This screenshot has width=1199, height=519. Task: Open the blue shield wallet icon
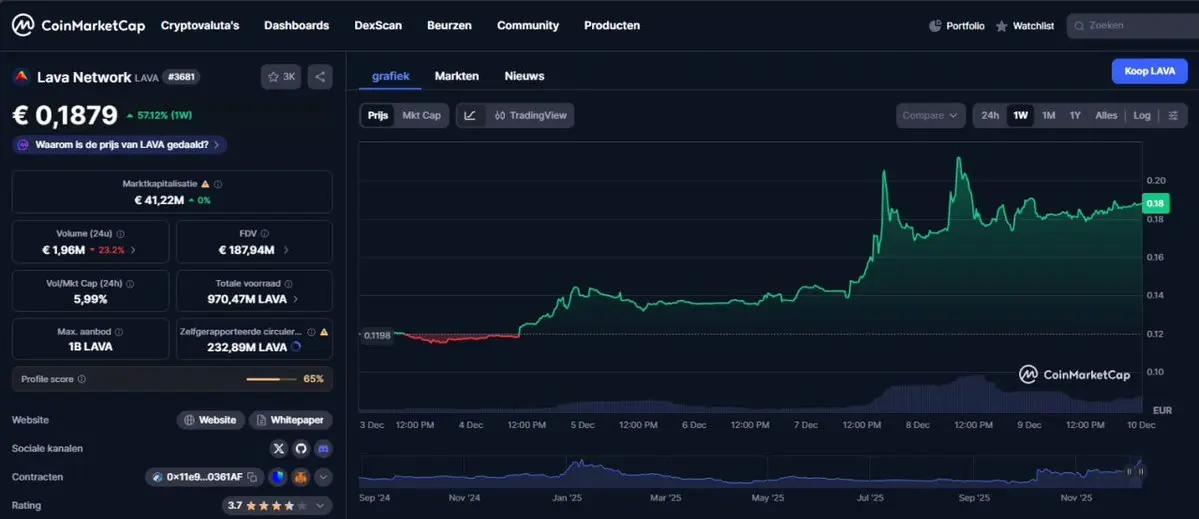click(x=278, y=477)
